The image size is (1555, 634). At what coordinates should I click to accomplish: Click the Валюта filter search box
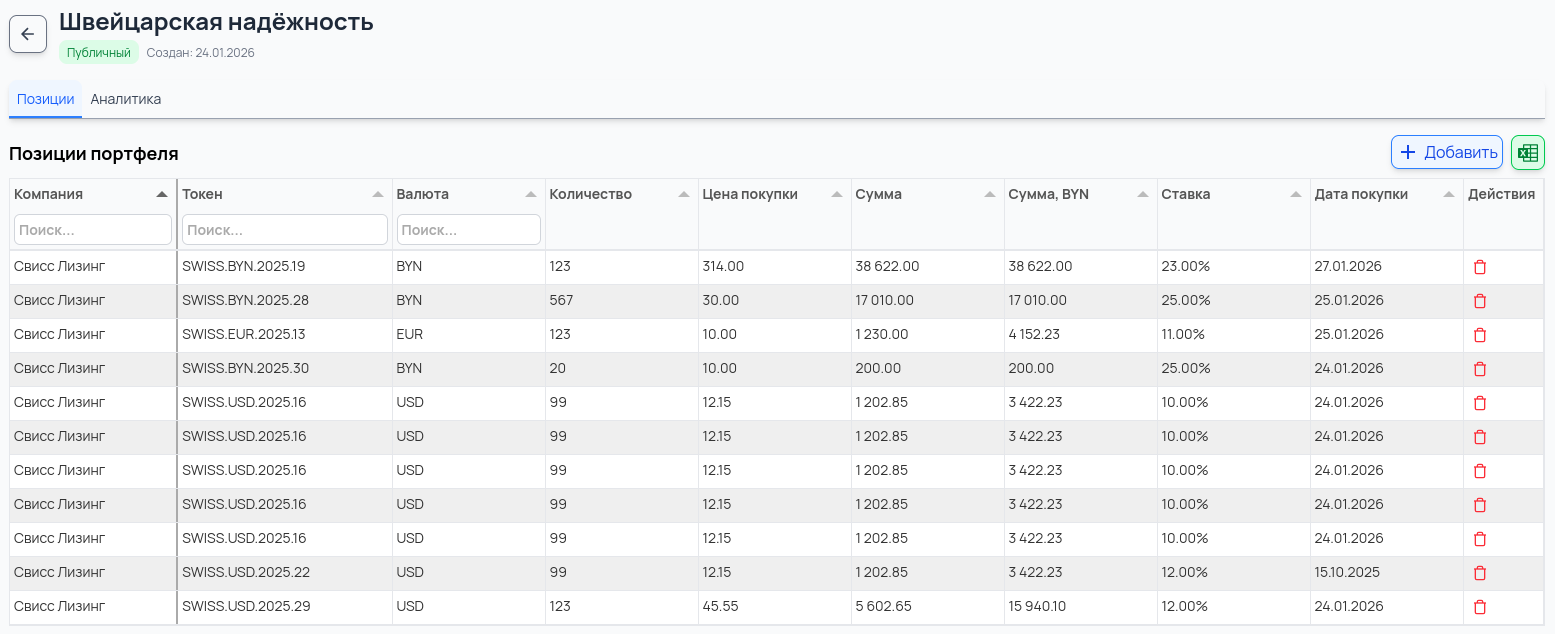(x=468, y=230)
